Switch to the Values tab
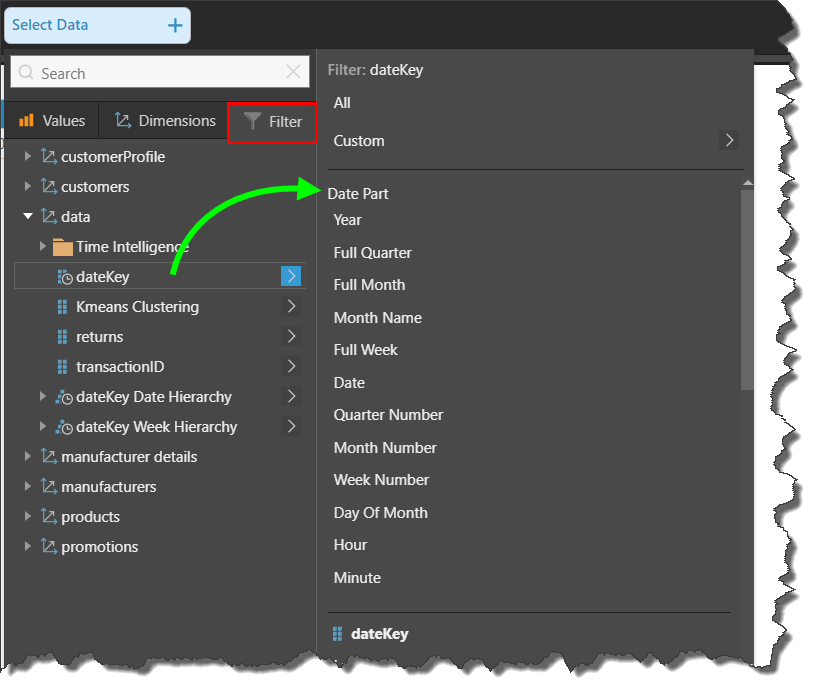 click(x=52, y=121)
